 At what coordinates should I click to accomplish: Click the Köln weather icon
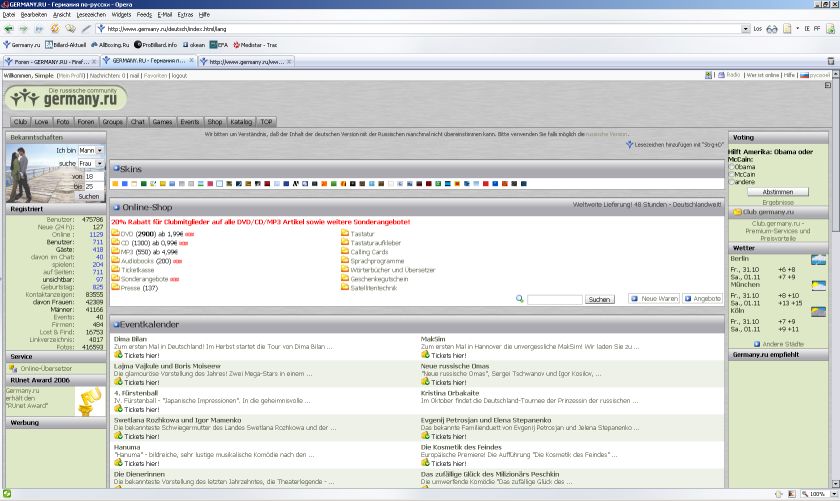(819, 311)
